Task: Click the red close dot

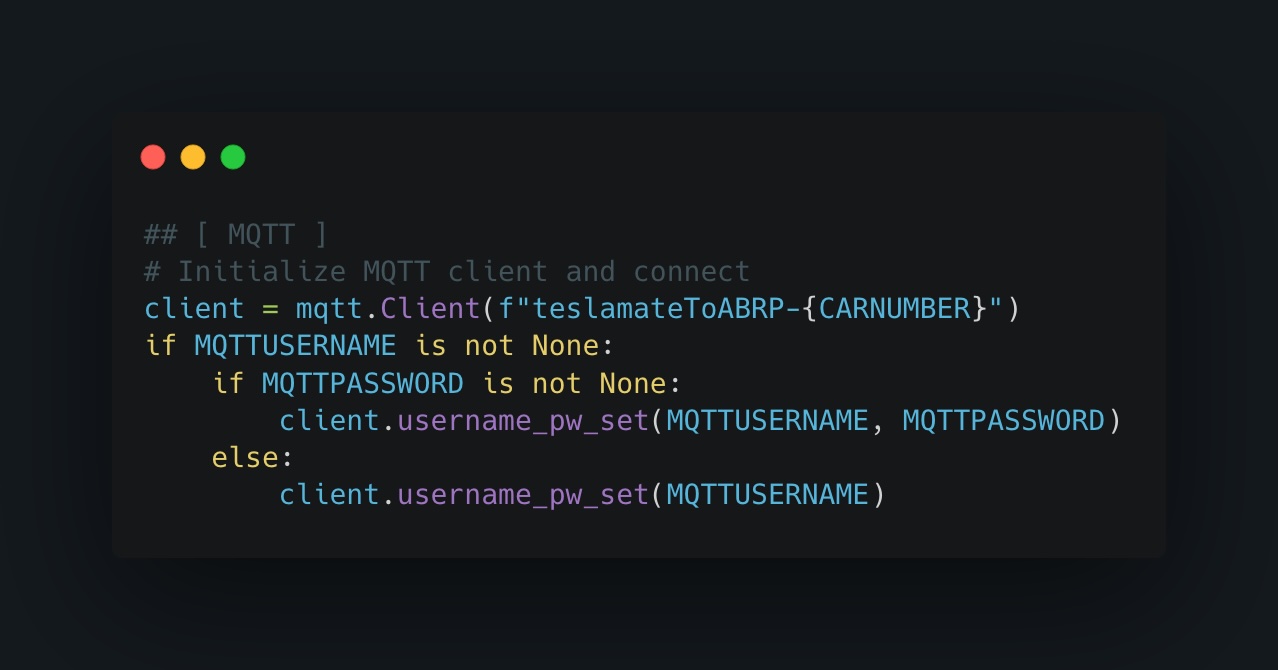Action: pos(153,157)
